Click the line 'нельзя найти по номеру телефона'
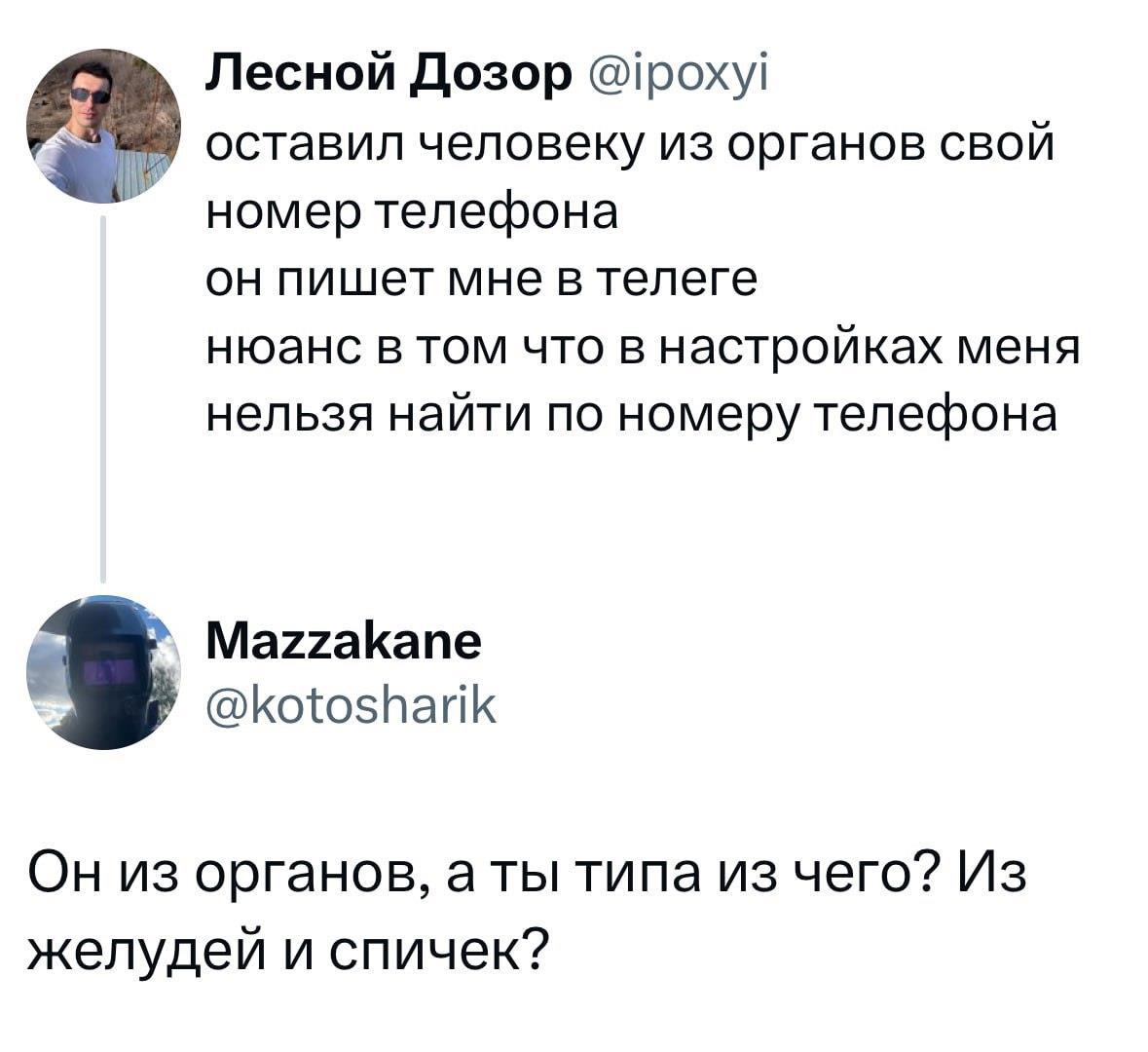 [x=632, y=414]
